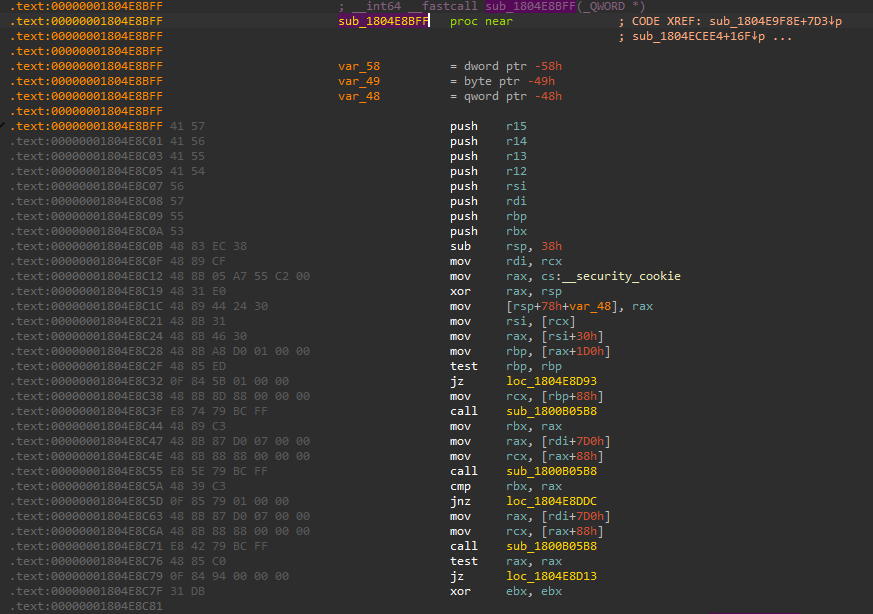
Task: Click address .text:00000001804E8C0B
Action: pos(86,246)
